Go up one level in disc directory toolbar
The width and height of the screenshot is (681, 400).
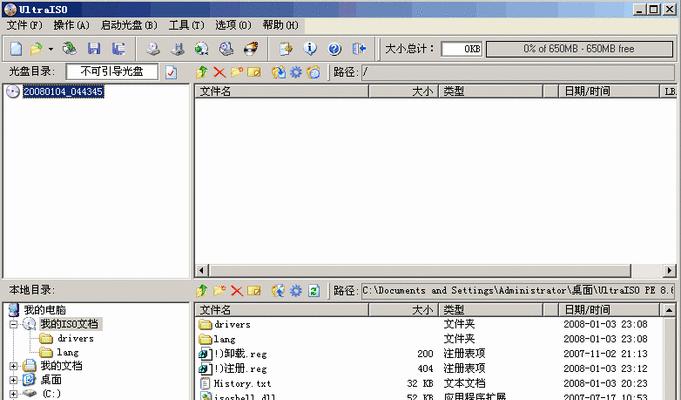[202, 72]
